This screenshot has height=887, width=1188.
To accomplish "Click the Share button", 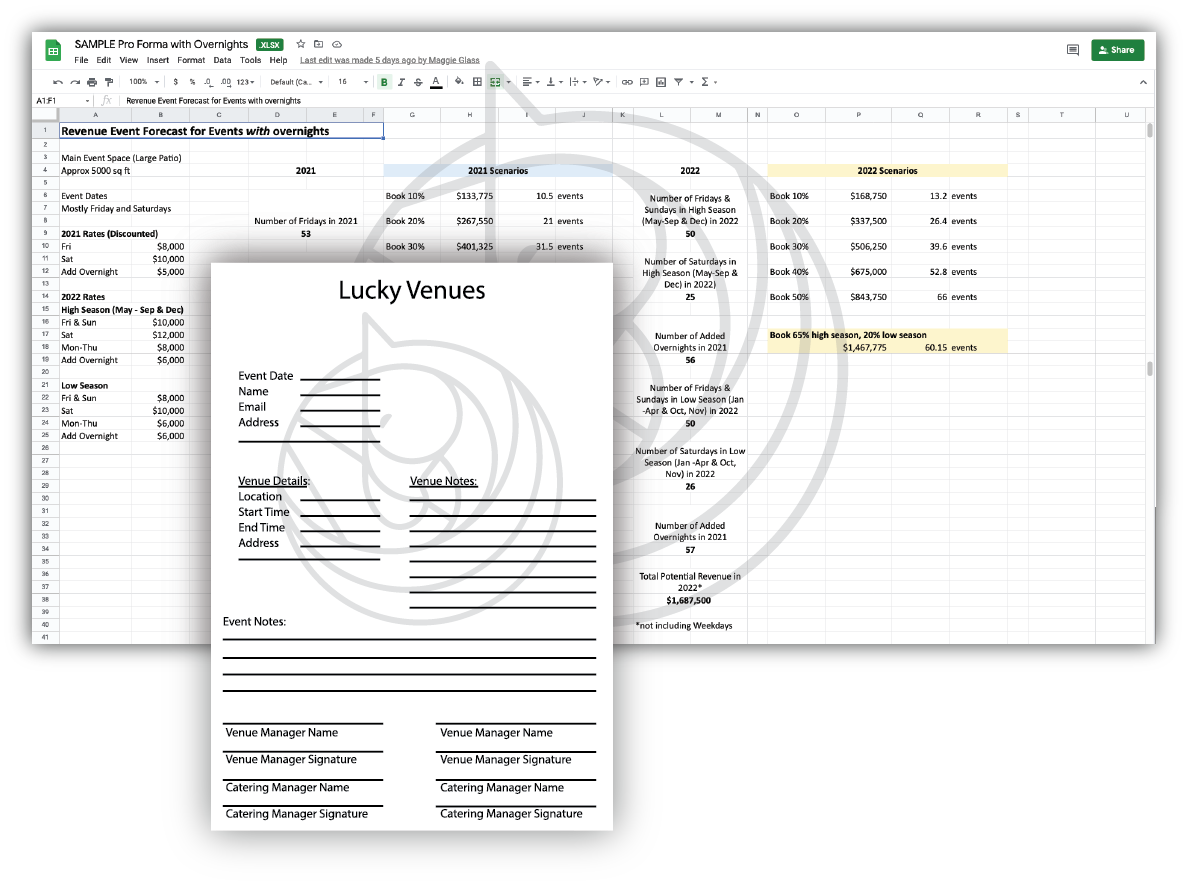I will coord(1118,50).
